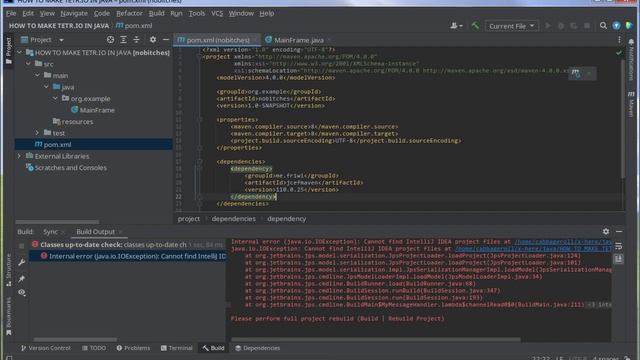
Task: Minimize the Build tool window
Action: tap(619, 231)
